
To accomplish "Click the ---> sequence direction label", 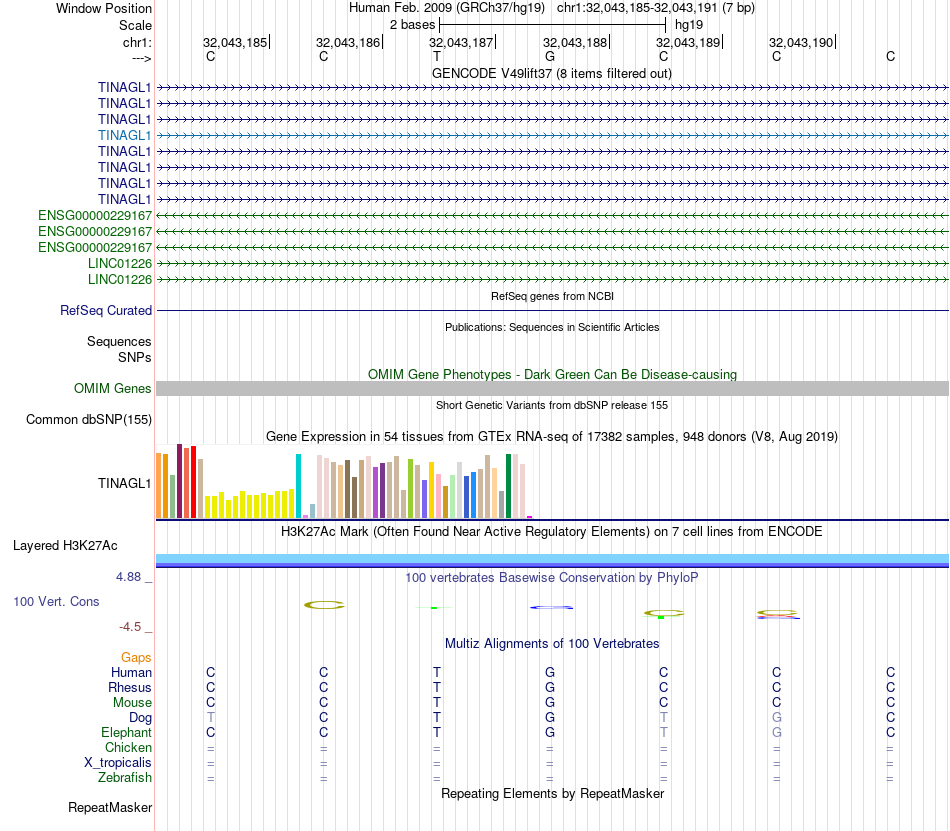I will pos(141,58).
